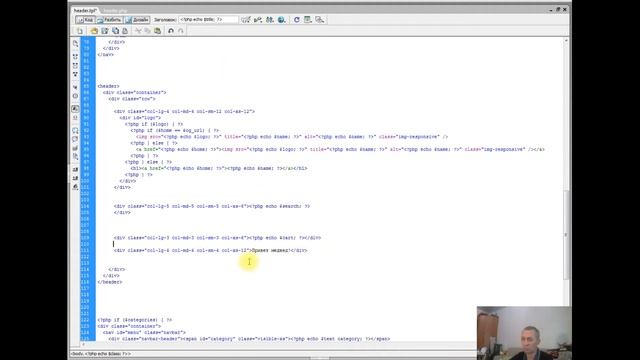Switch to Код (Code) view
Image resolution: width=640 pixels, height=360 pixels.
[85, 20]
